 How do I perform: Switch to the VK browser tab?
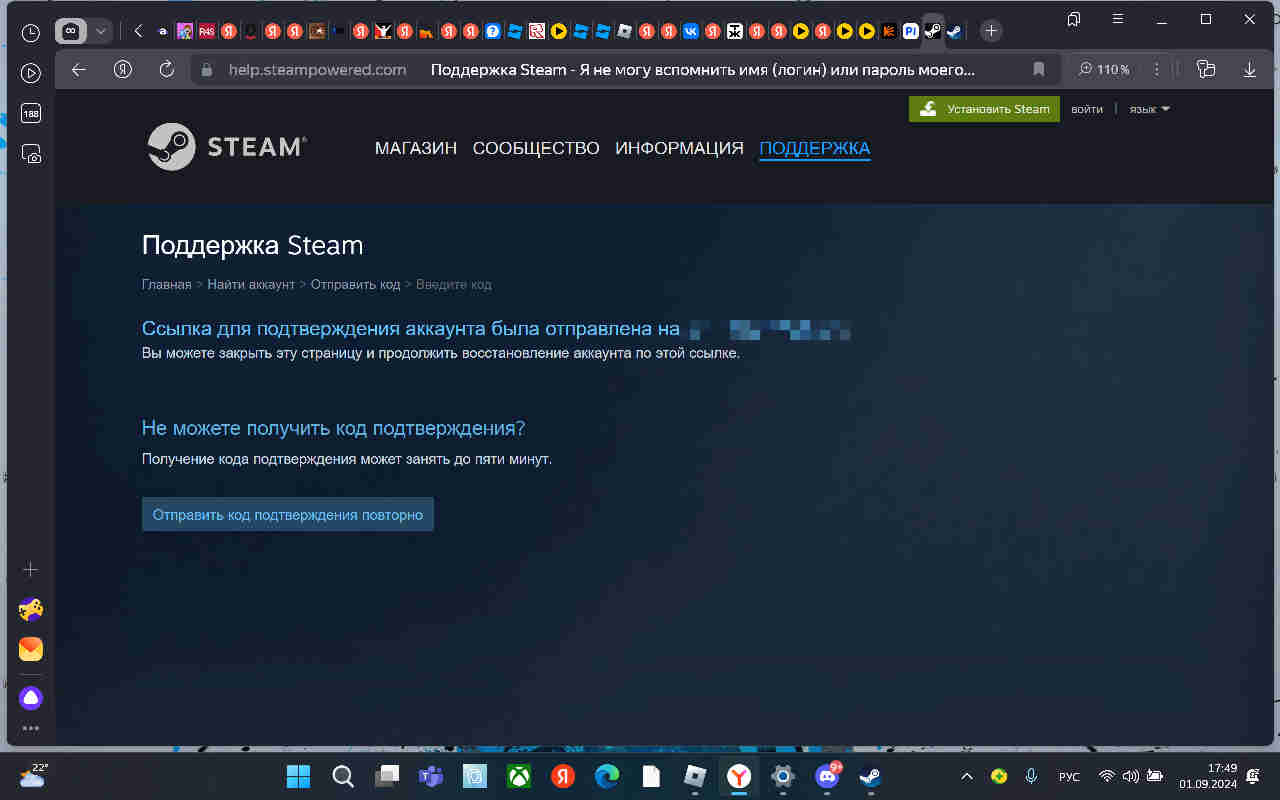(690, 31)
